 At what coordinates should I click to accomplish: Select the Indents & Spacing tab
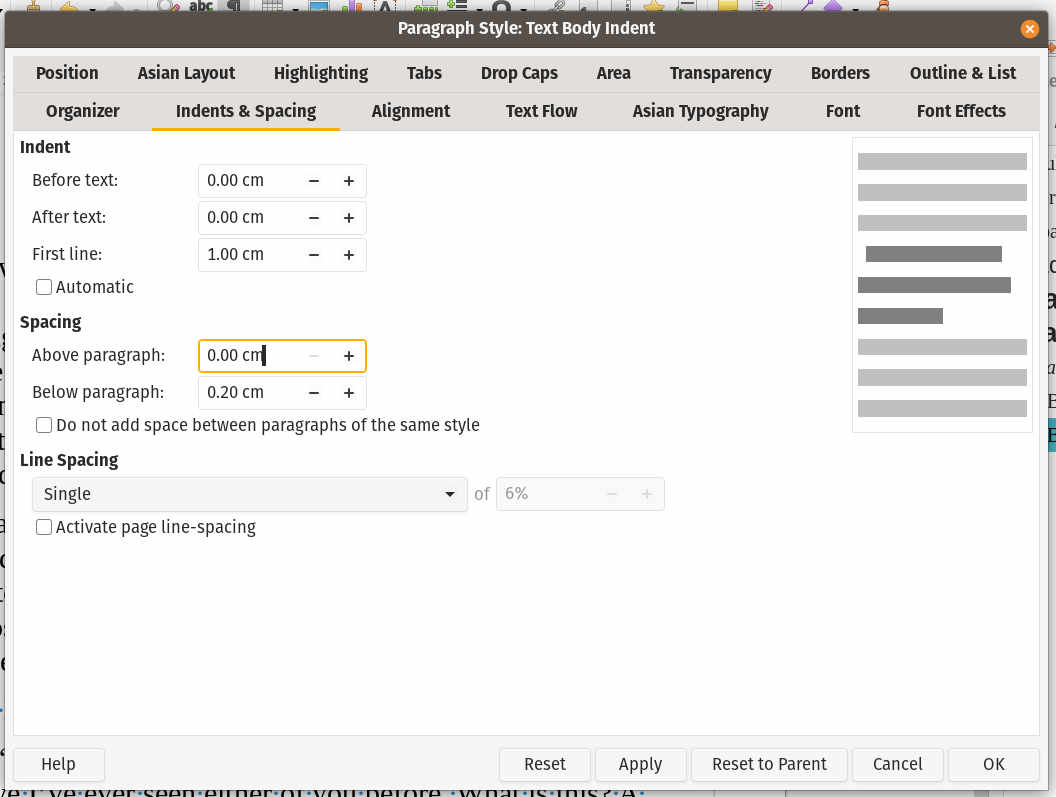pos(246,111)
